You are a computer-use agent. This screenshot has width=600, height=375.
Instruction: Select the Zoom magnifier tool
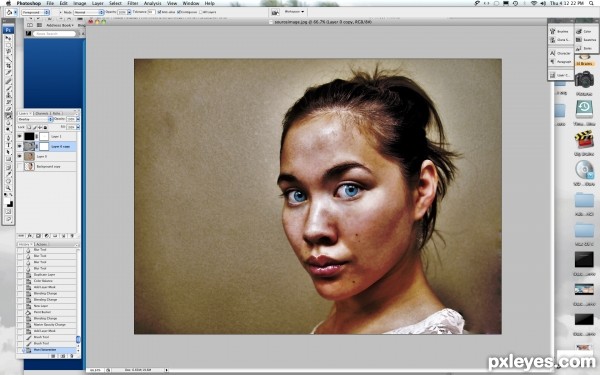[x=8, y=188]
